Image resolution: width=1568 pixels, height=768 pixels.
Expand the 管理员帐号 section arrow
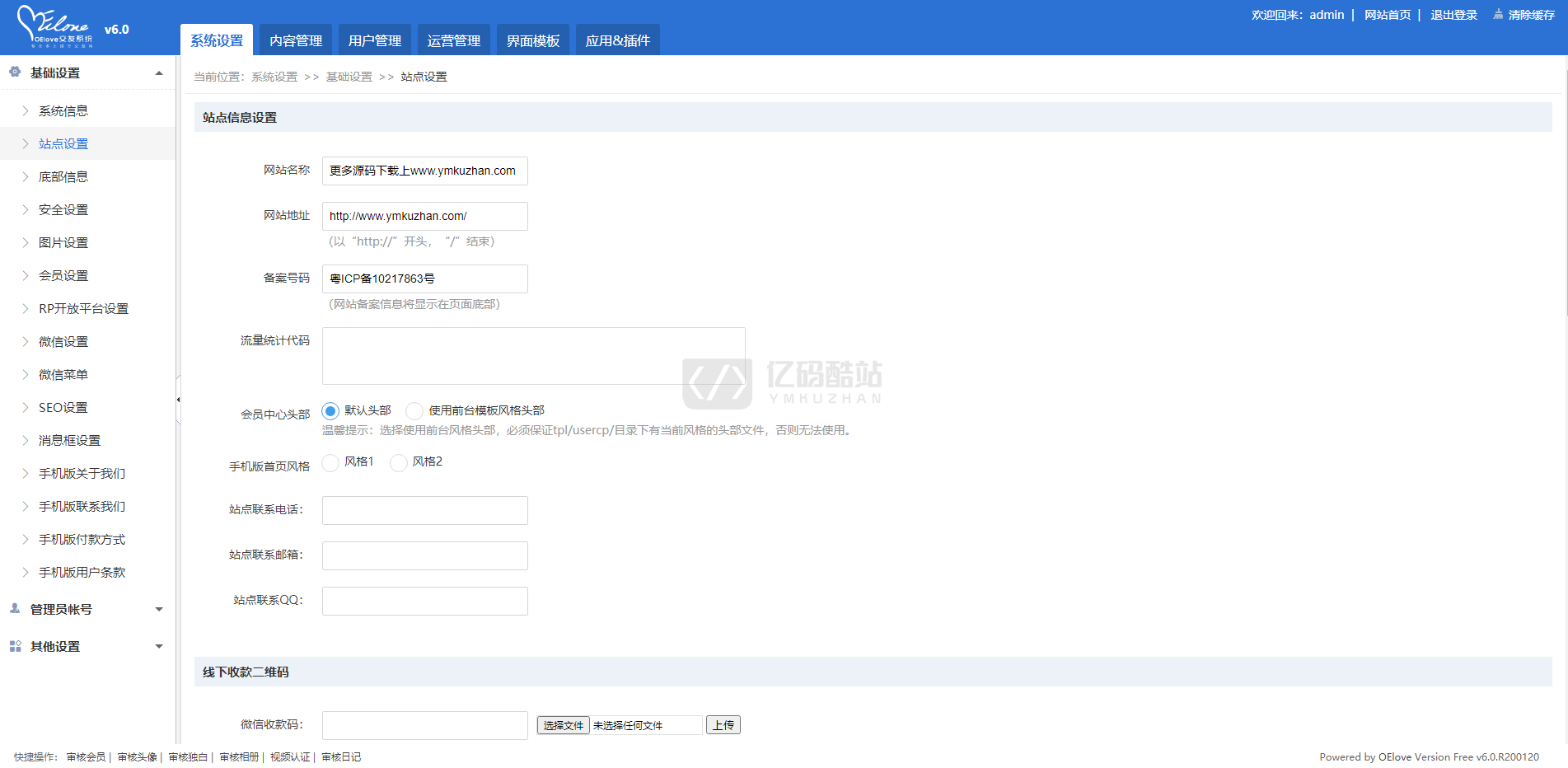[159, 610]
